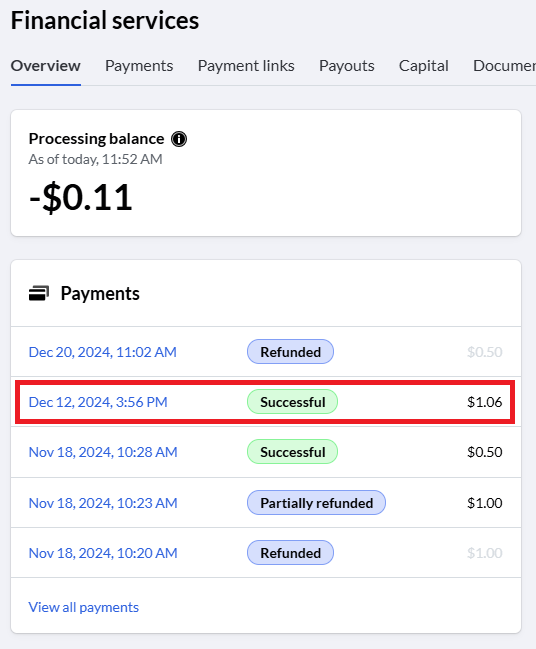Viewport: 536px width, 649px height.
Task: Open the Nov 18, 2024, 10:20 AM payment
Action: click(103, 553)
